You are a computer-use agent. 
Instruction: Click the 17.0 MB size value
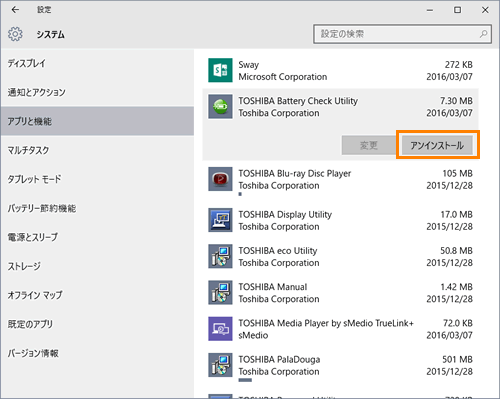tap(456, 214)
